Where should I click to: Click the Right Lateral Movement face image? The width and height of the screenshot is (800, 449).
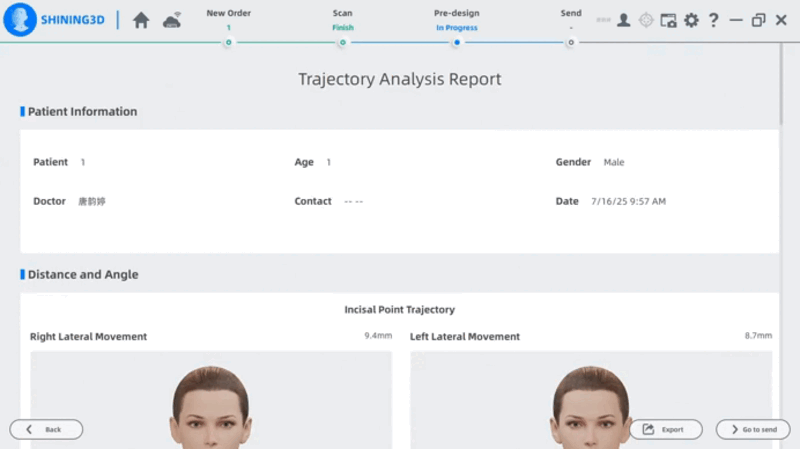tap(211, 400)
